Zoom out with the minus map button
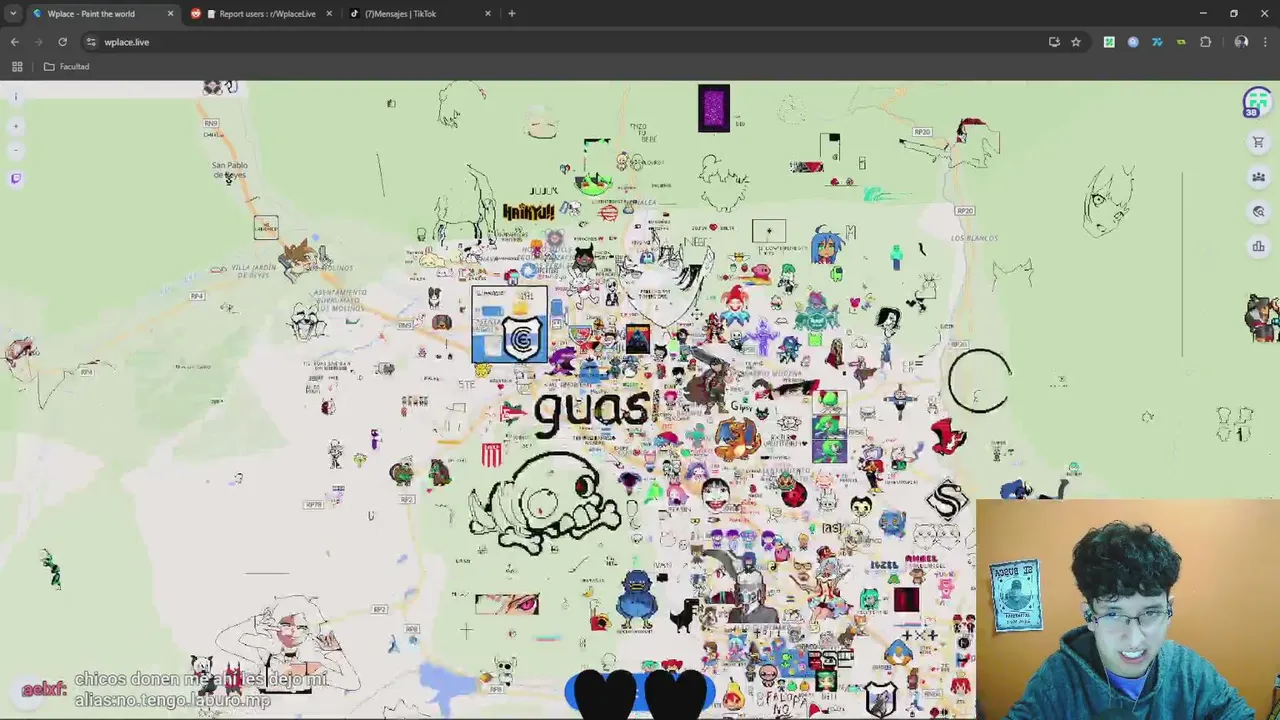 [15, 150]
